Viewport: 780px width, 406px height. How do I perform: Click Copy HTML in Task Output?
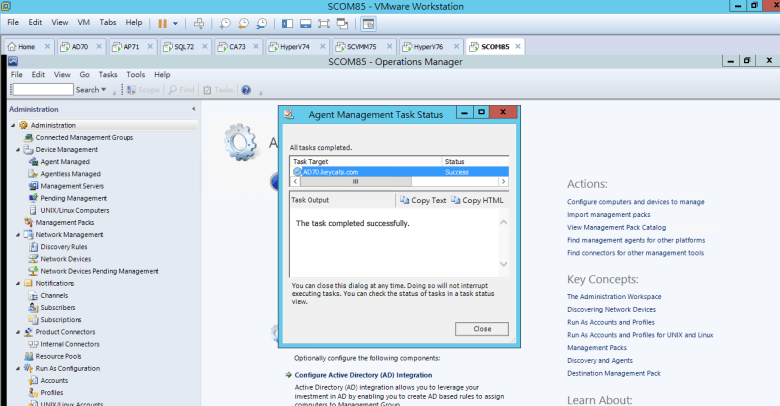(478, 200)
